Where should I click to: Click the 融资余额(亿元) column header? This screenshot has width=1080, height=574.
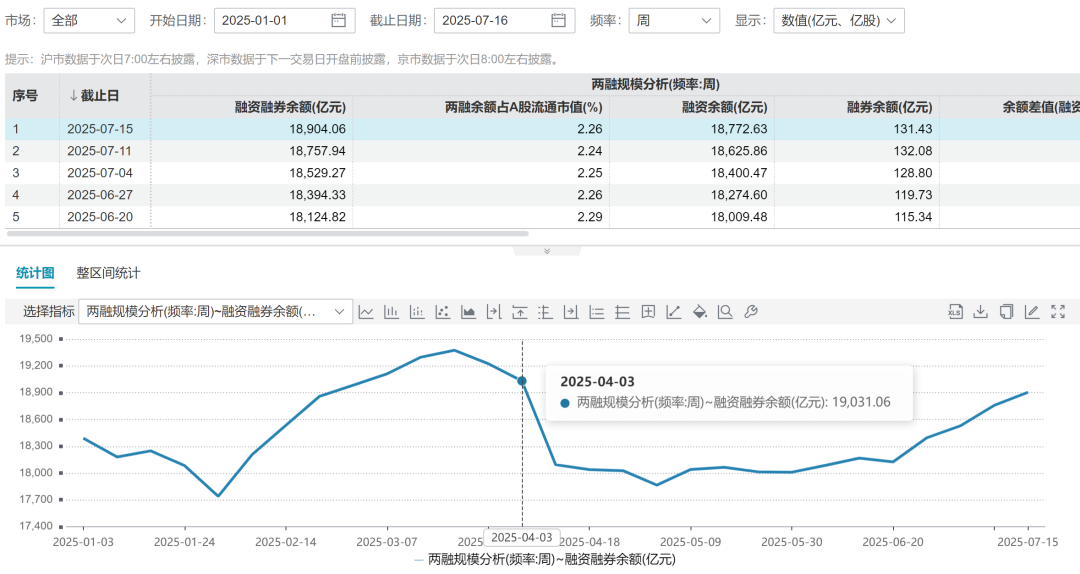point(725,107)
